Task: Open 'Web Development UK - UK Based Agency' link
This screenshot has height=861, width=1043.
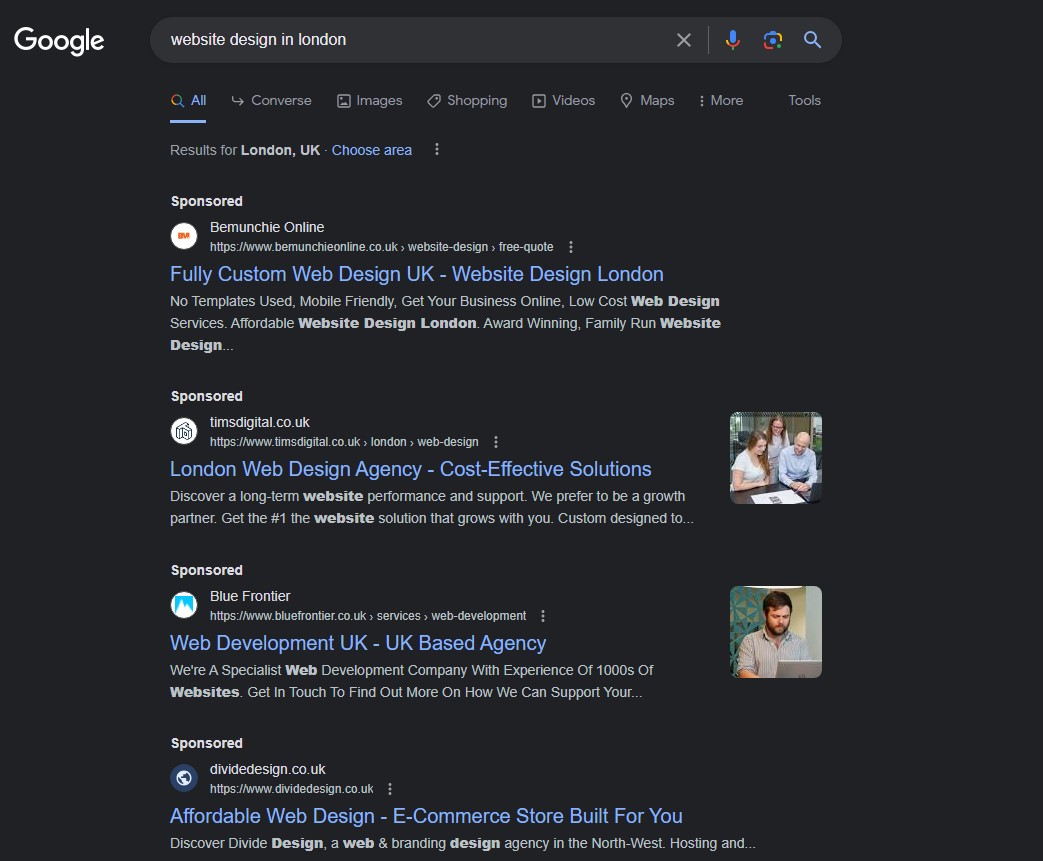Action: [358, 643]
